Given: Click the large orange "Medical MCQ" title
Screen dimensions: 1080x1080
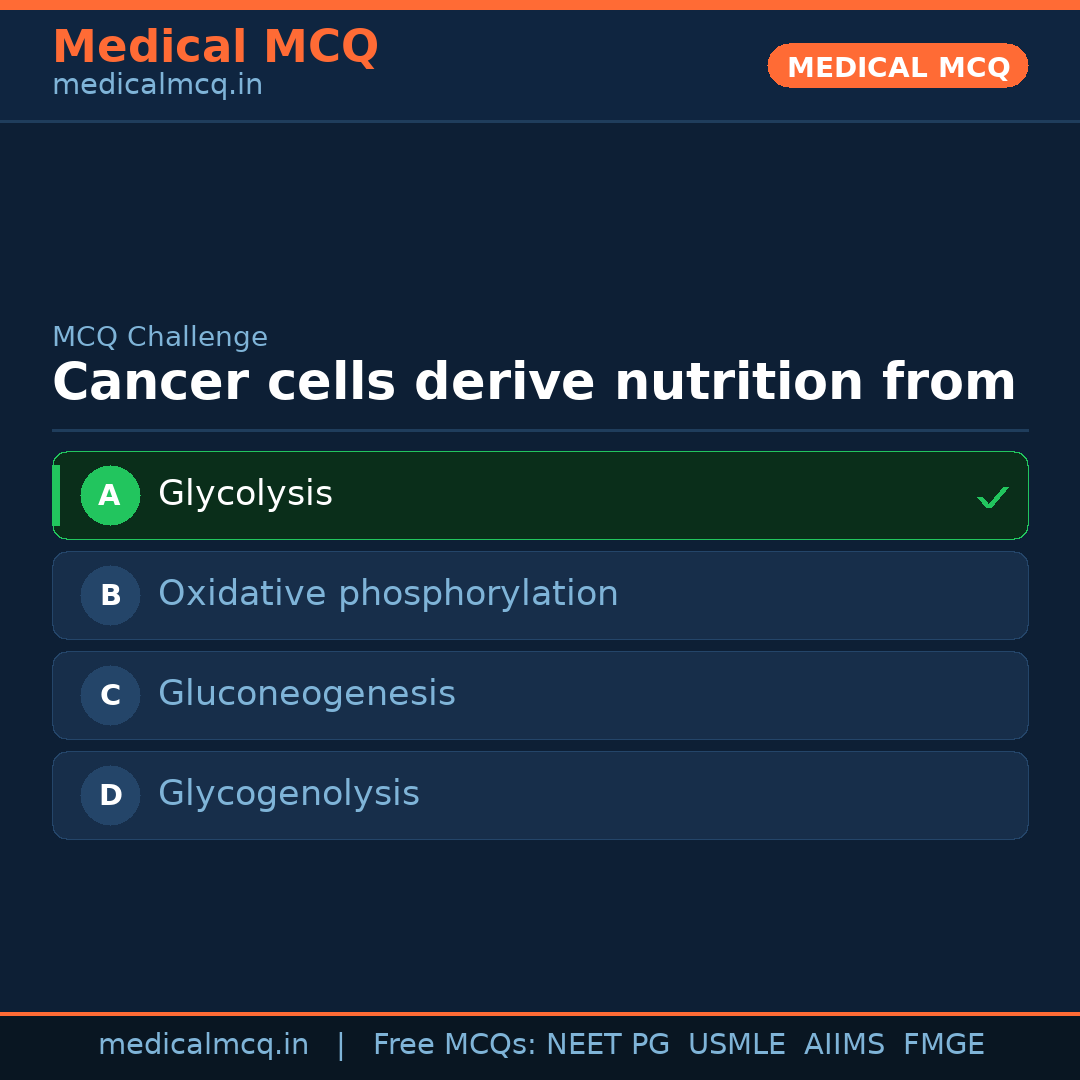Looking at the screenshot, I should [x=215, y=47].
